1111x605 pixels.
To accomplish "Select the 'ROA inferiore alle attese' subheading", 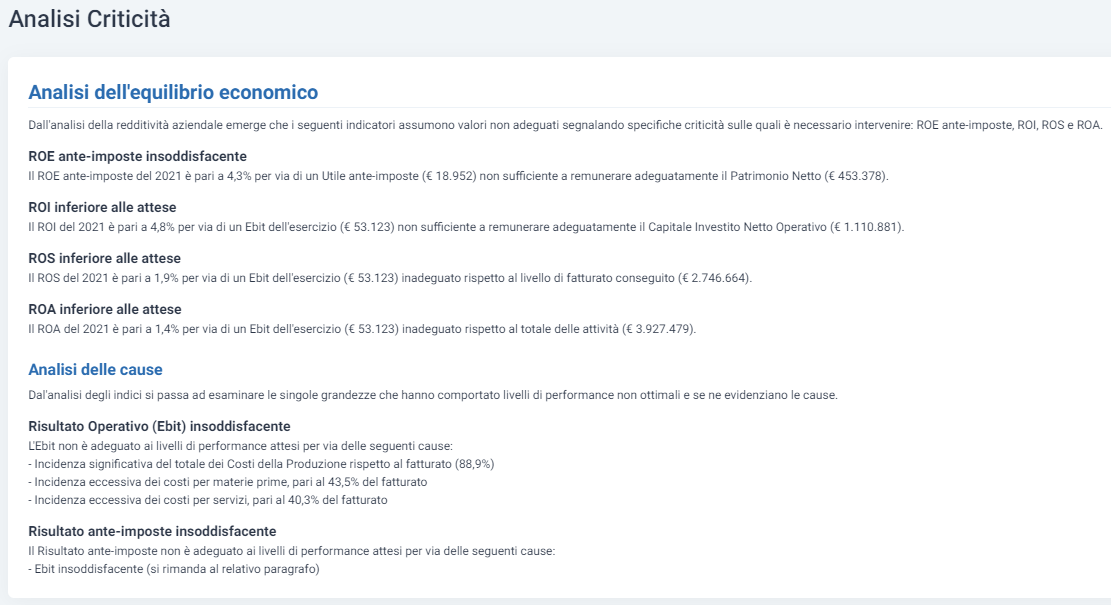I will point(105,309).
